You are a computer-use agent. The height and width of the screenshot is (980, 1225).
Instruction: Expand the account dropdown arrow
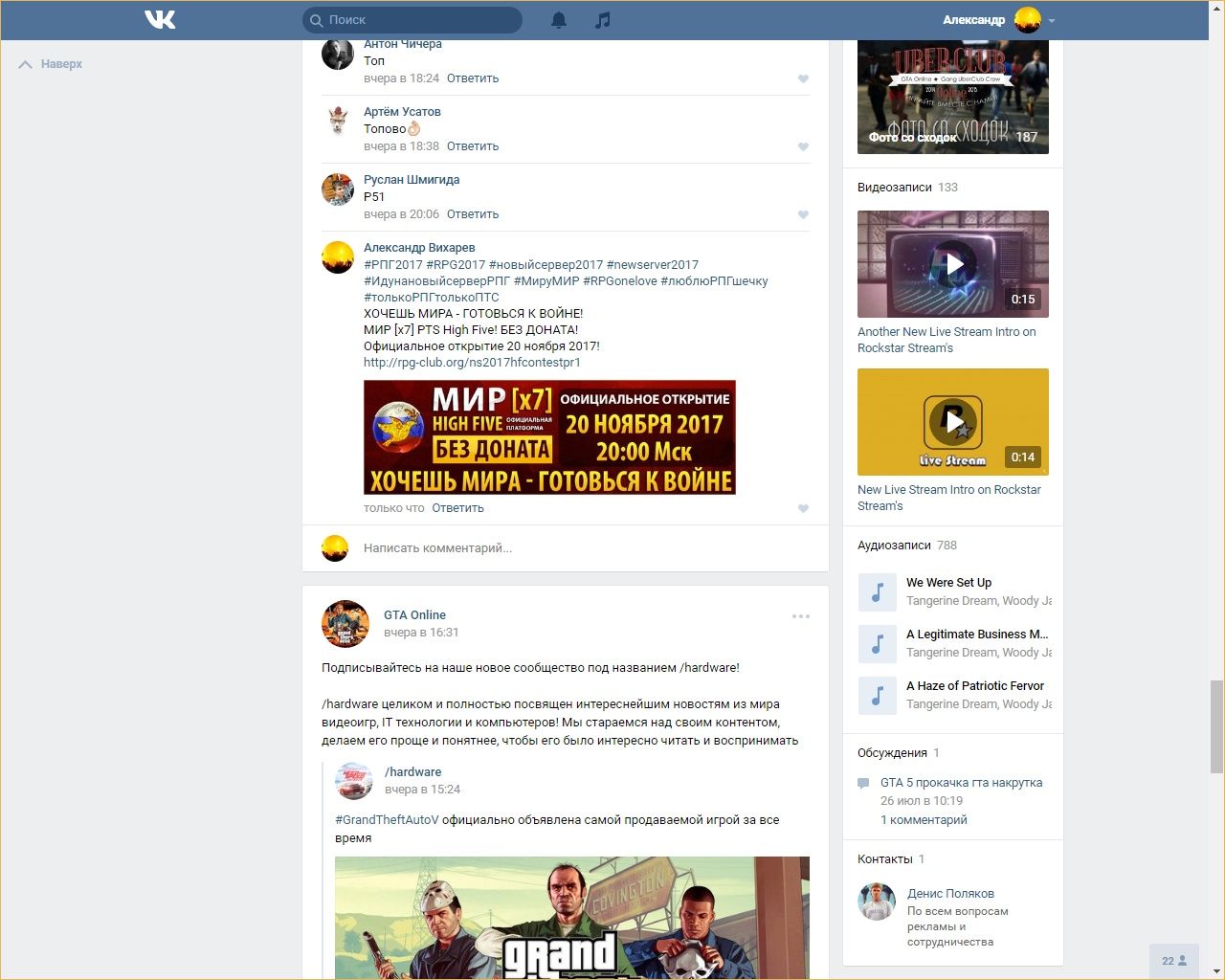coord(1052,20)
